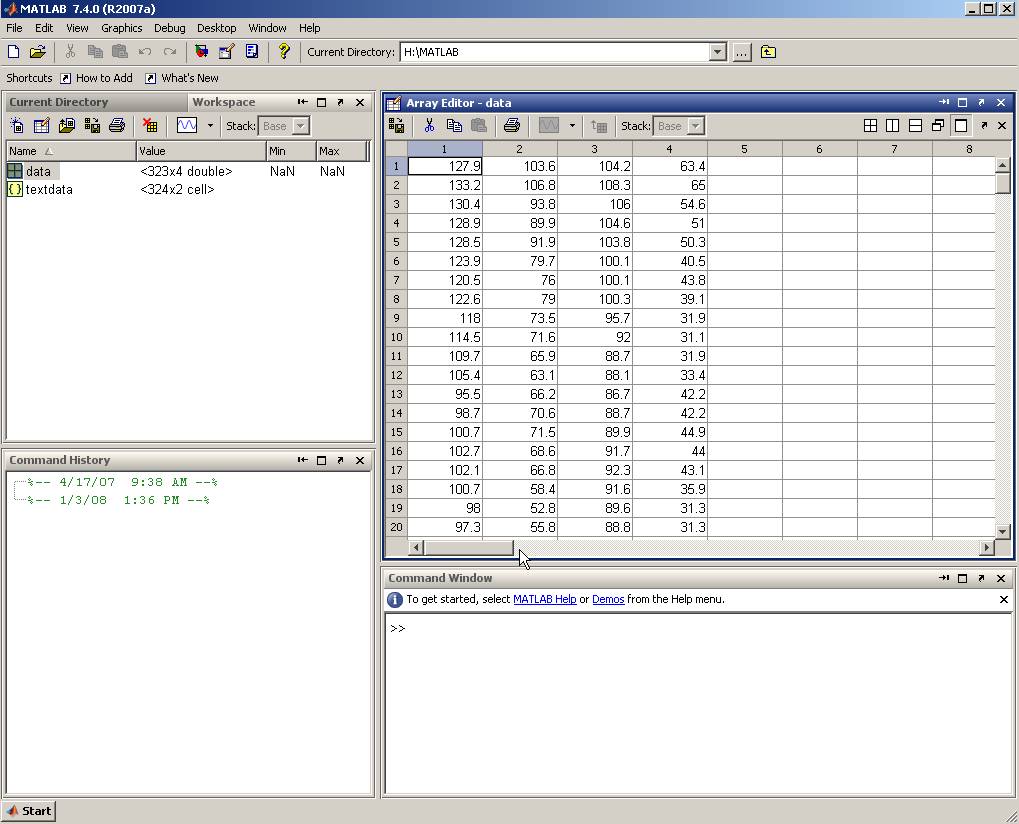Open Help via the question mark icon
The image size is (1019, 824).
[284, 52]
